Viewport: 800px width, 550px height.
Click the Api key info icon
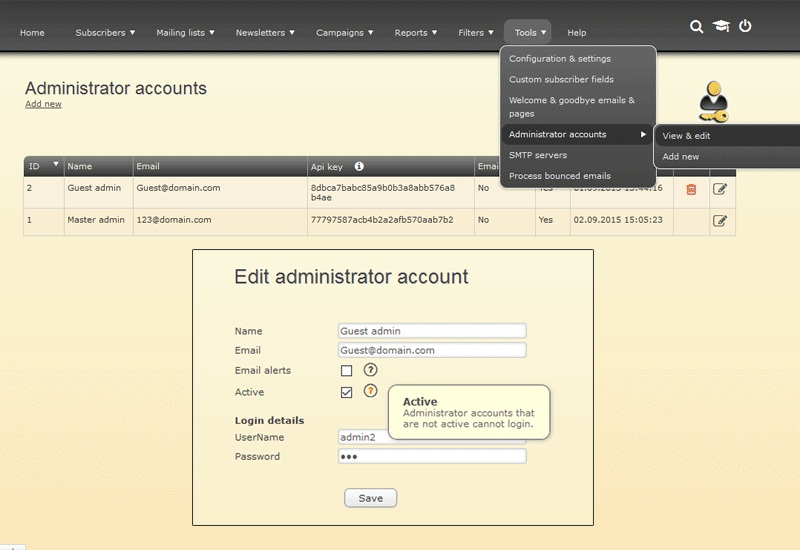coord(359,166)
